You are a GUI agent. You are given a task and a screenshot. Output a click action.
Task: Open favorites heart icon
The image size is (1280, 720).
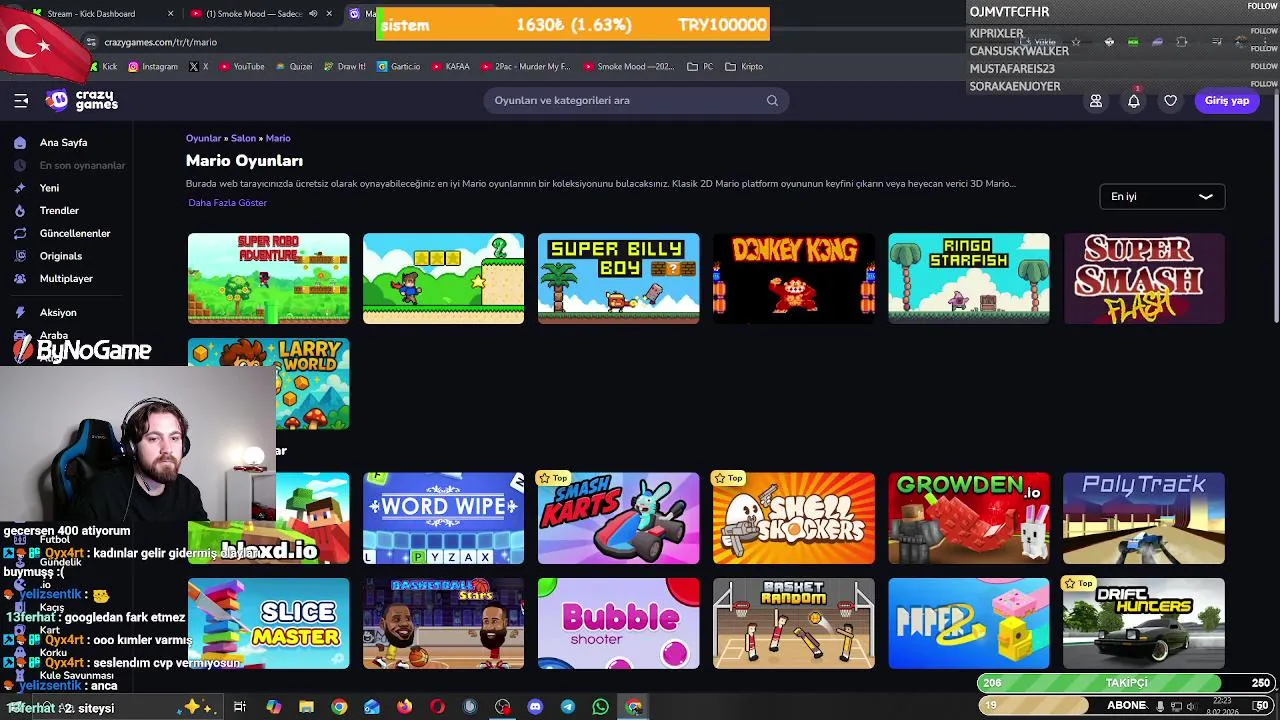point(1170,101)
